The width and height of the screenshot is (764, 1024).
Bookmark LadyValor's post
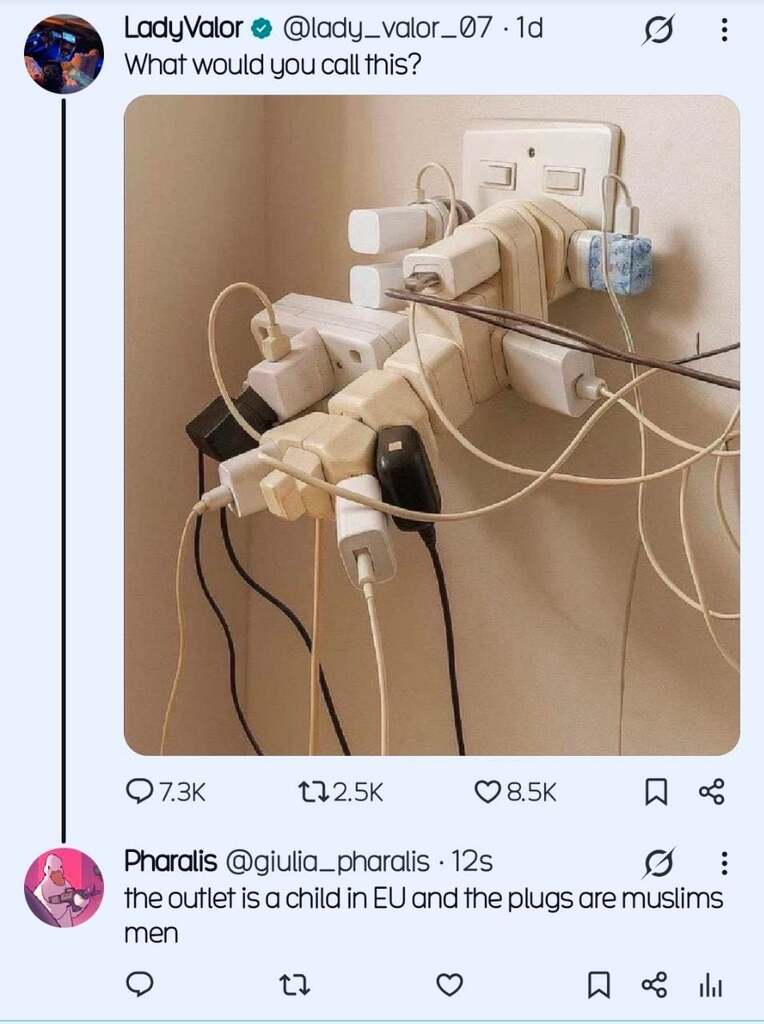[654, 793]
